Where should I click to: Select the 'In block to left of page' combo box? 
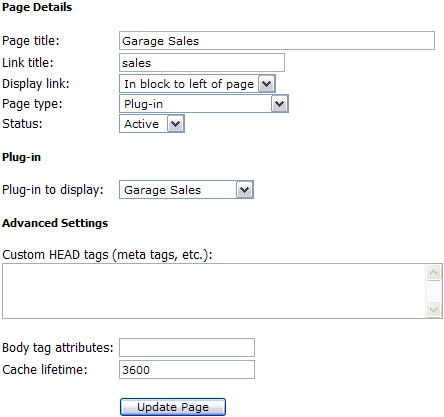coord(197,84)
